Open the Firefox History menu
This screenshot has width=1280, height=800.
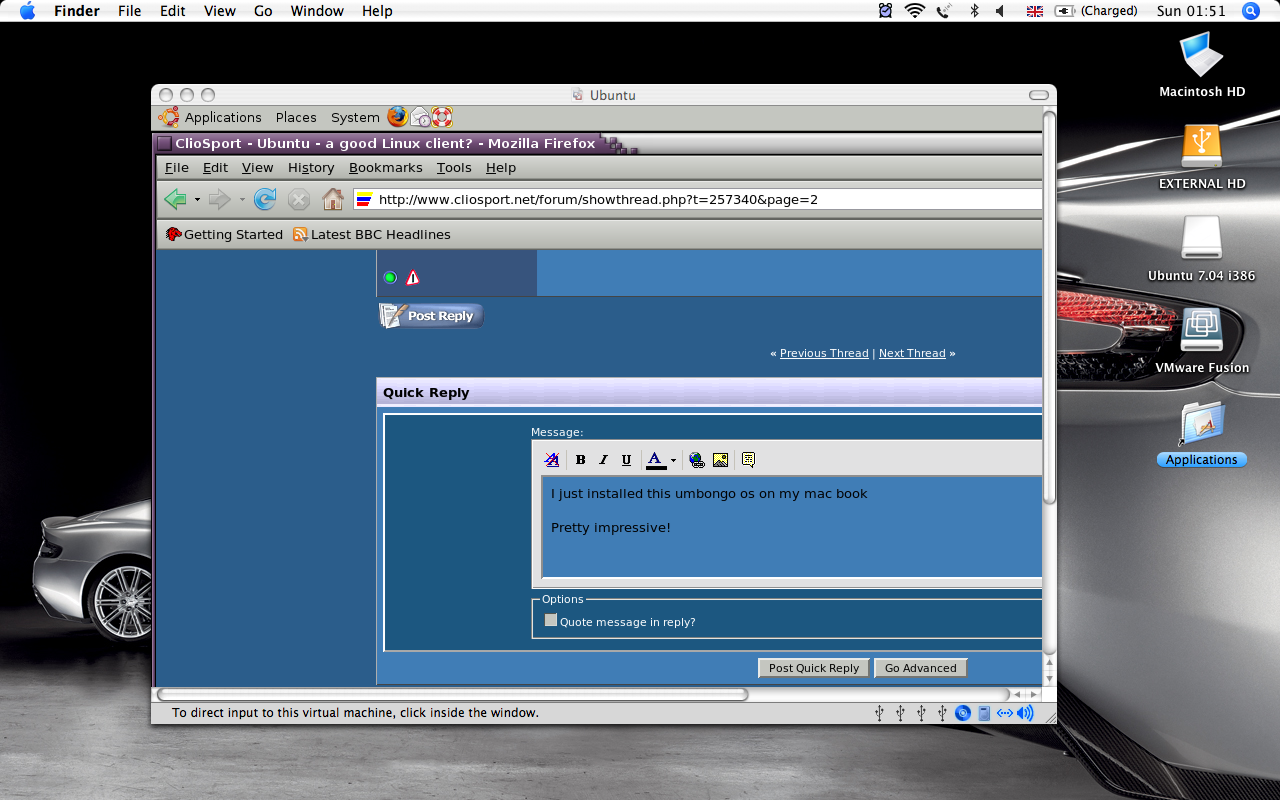click(311, 168)
